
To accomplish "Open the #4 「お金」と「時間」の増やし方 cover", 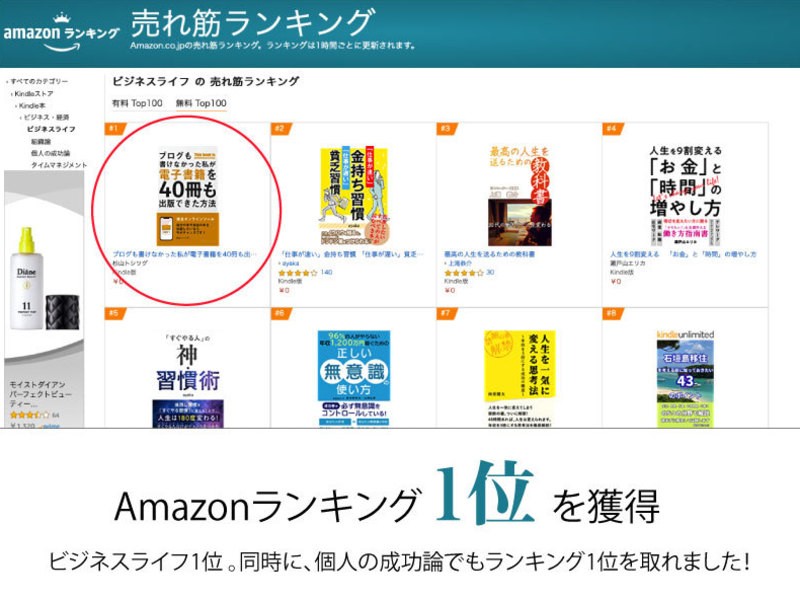I will point(685,195).
